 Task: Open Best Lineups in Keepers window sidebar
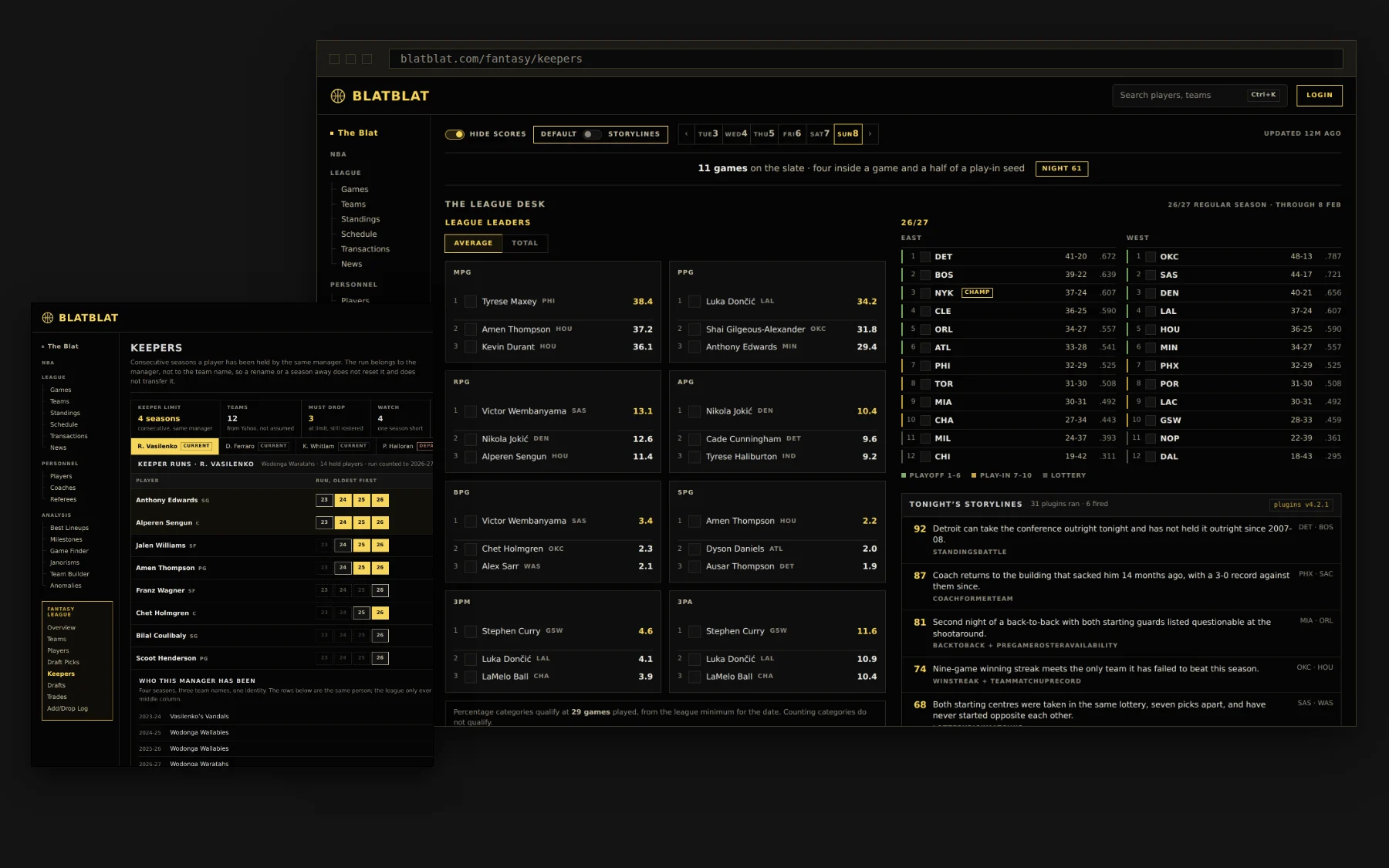coord(69,529)
